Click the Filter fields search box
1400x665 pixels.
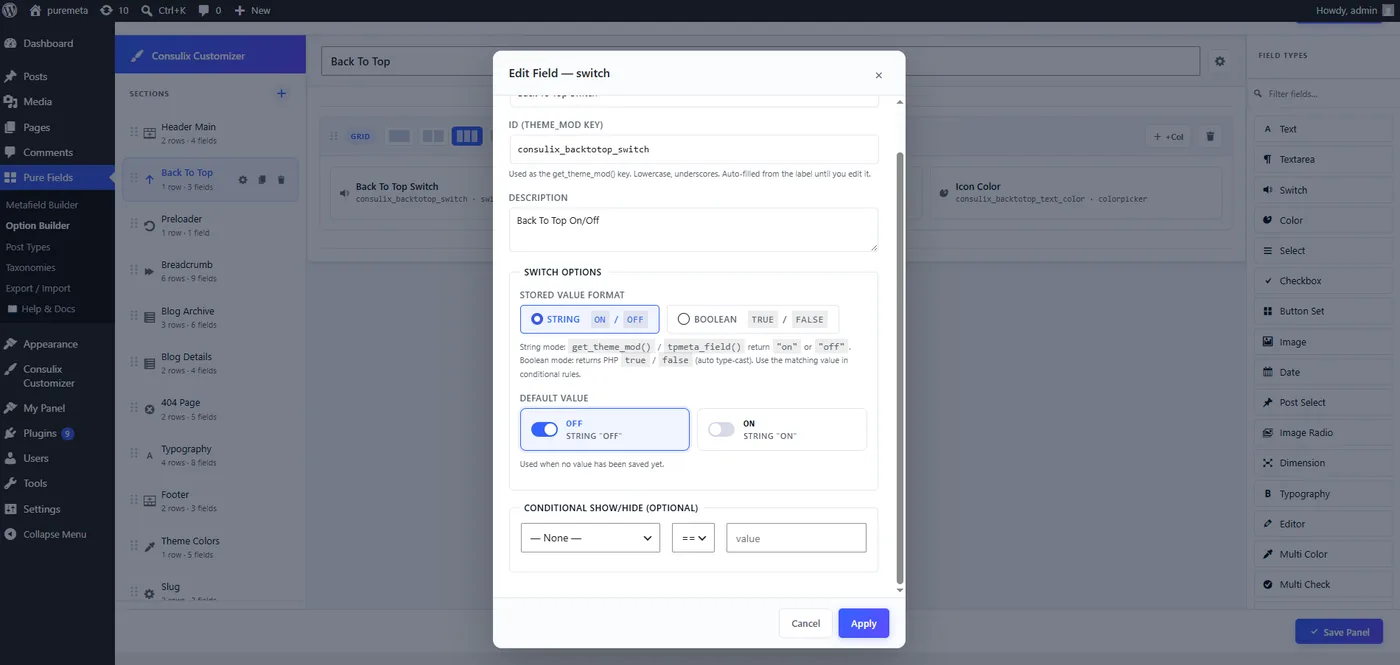[x=1322, y=94]
